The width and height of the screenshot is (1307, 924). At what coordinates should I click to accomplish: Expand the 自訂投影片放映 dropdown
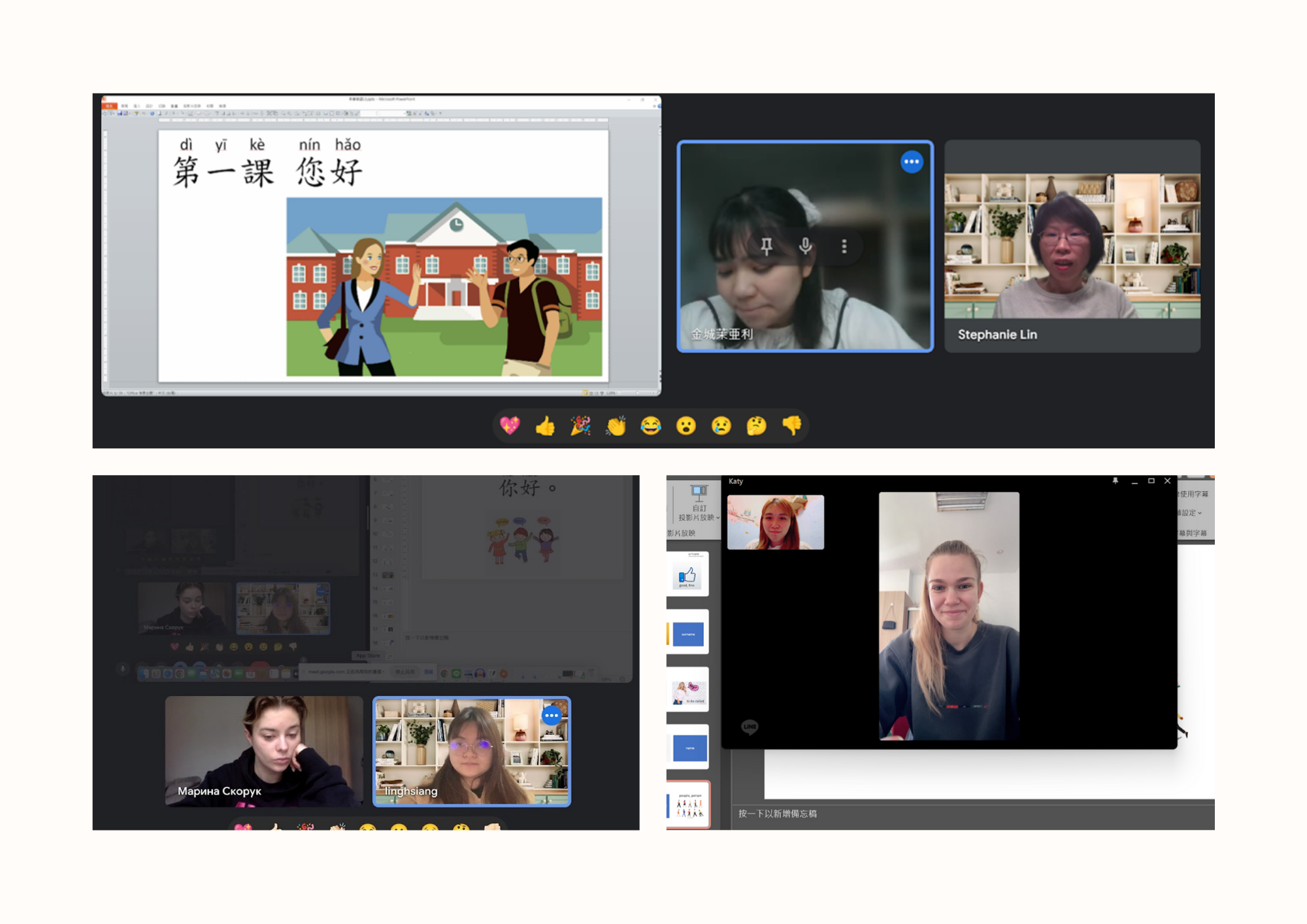point(699,504)
